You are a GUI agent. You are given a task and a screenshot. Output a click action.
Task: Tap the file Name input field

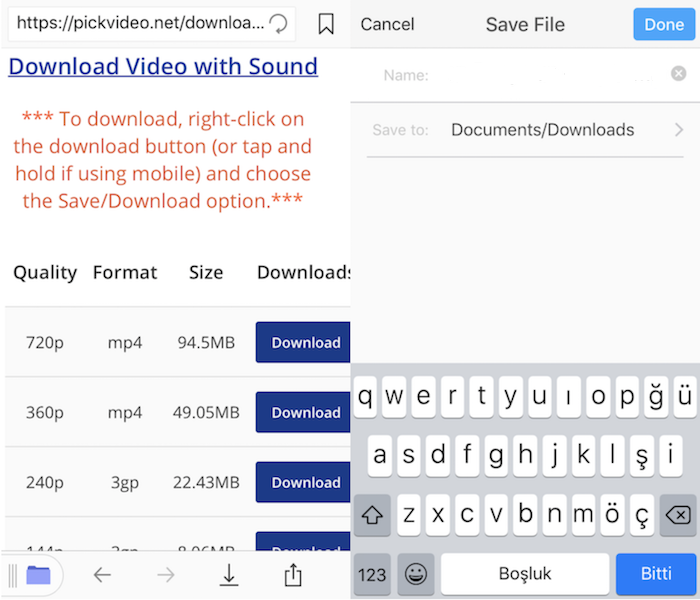click(545, 75)
